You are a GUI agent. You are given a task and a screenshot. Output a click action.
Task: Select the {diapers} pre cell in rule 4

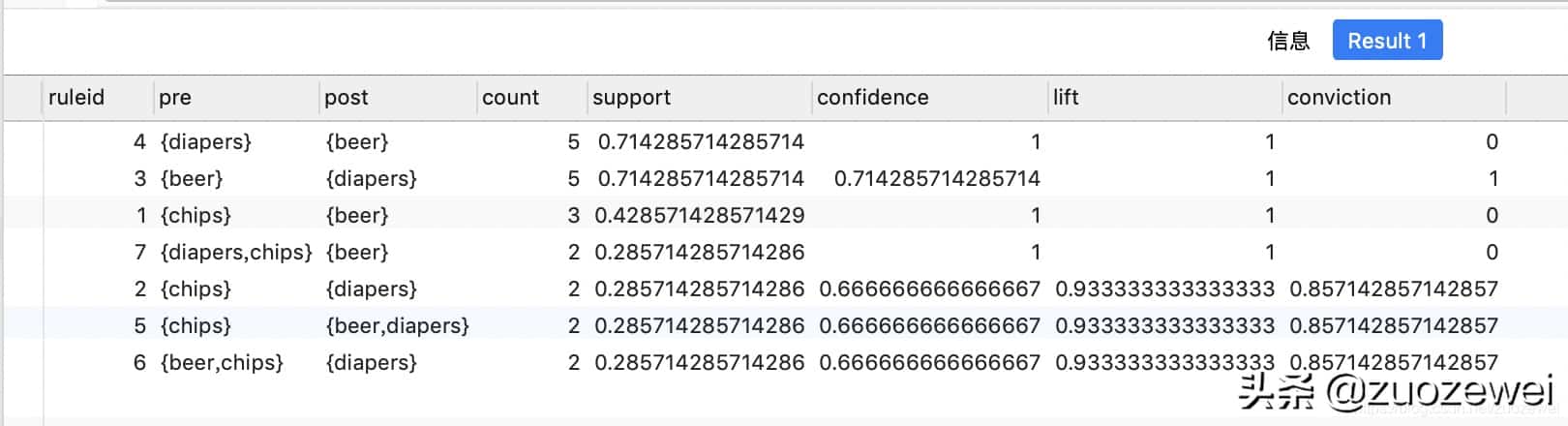pyautogui.click(x=206, y=142)
